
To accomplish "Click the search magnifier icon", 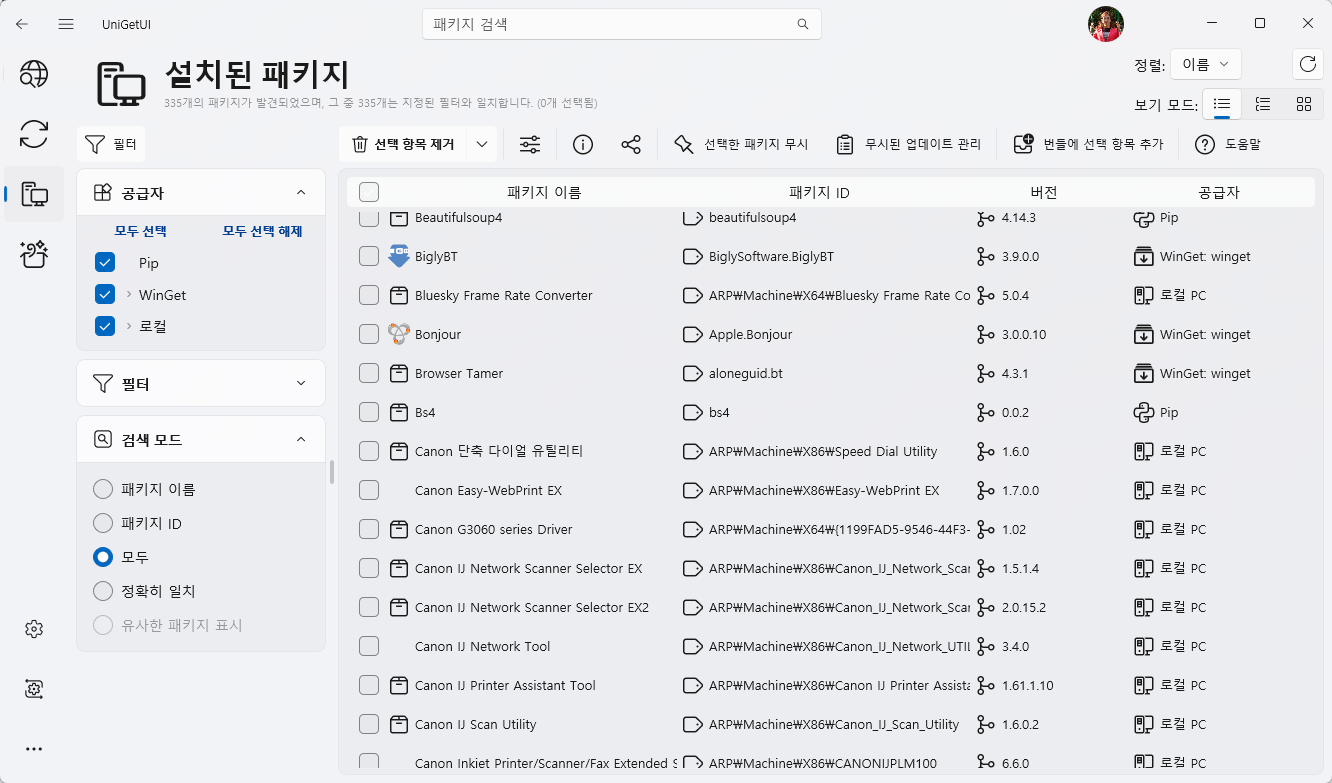I will coord(803,24).
